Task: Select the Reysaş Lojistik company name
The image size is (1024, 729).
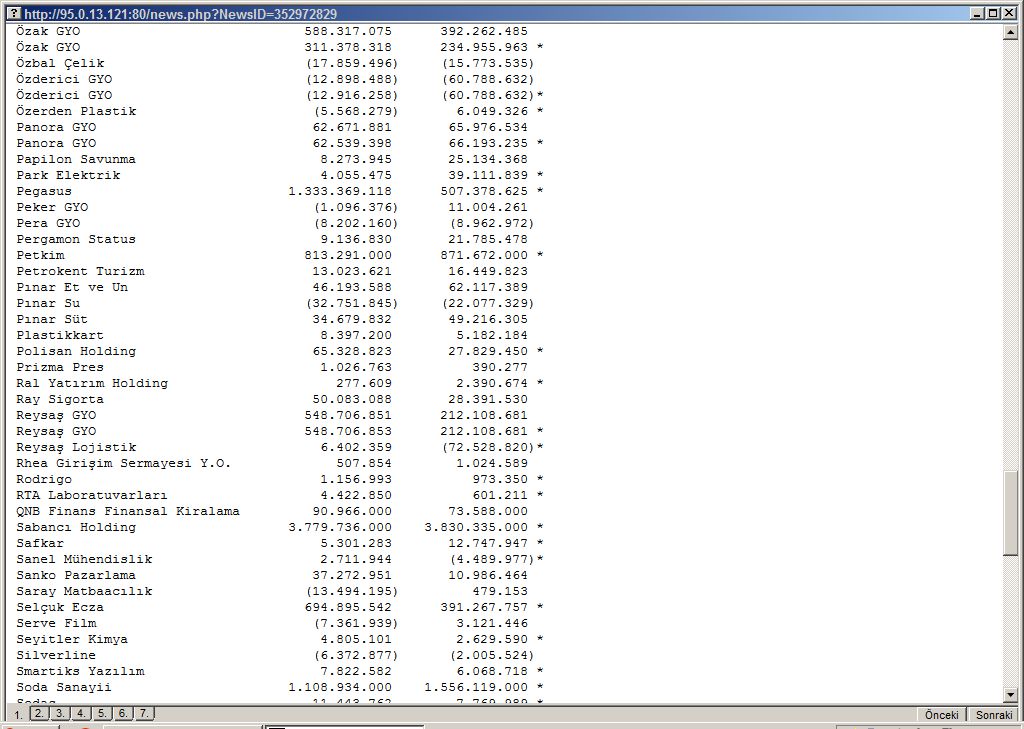Action: tap(76, 447)
